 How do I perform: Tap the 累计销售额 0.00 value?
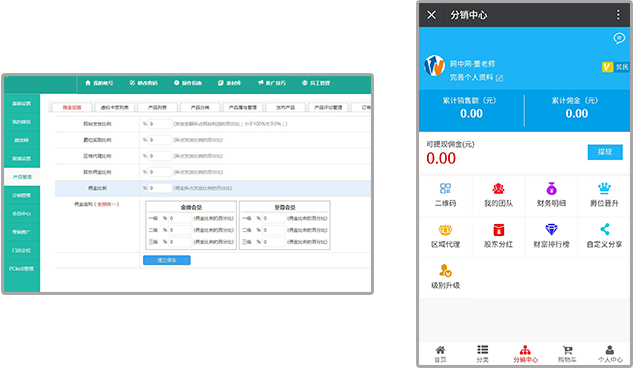point(471,114)
